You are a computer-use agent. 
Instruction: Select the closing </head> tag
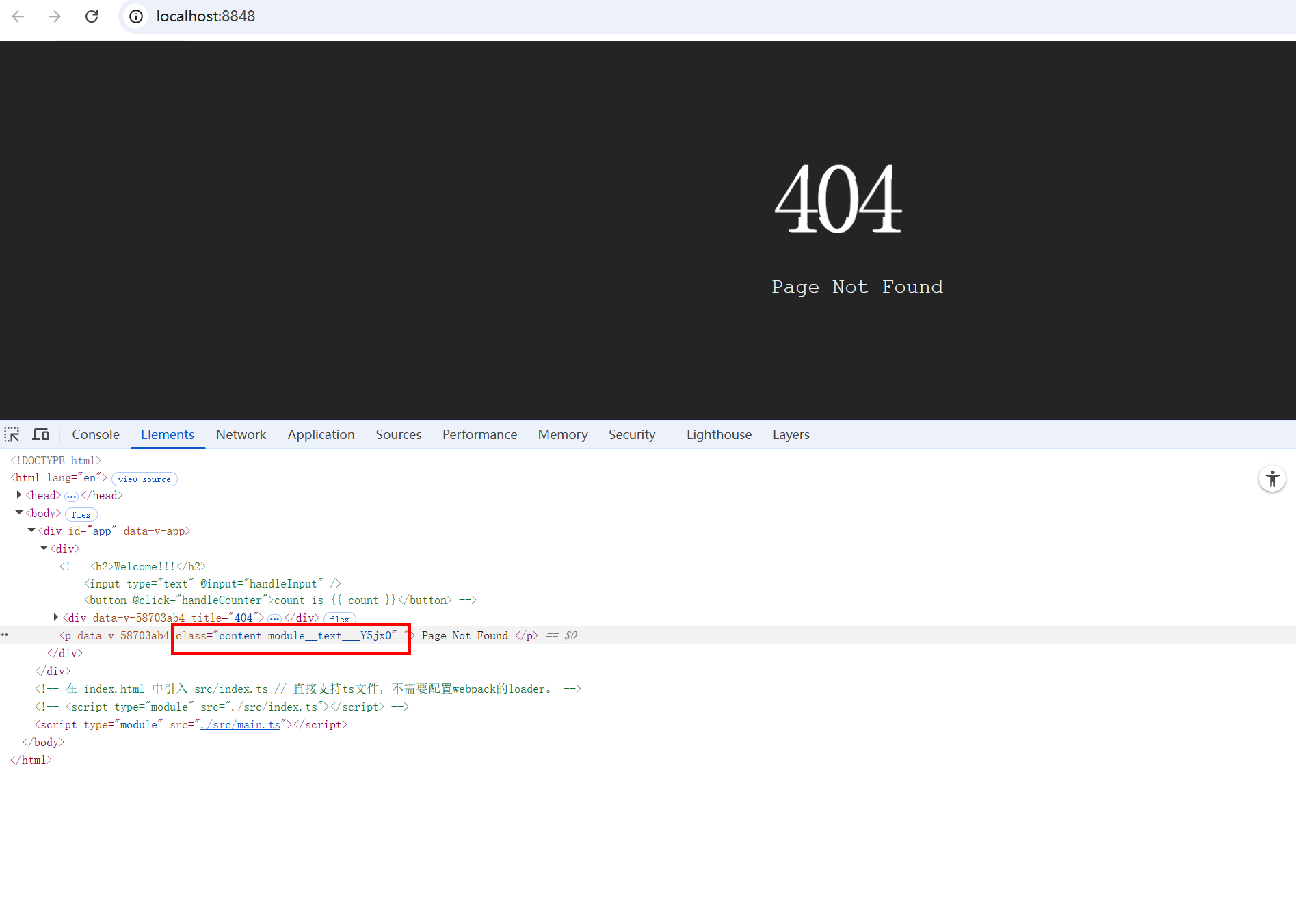[102, 495]
